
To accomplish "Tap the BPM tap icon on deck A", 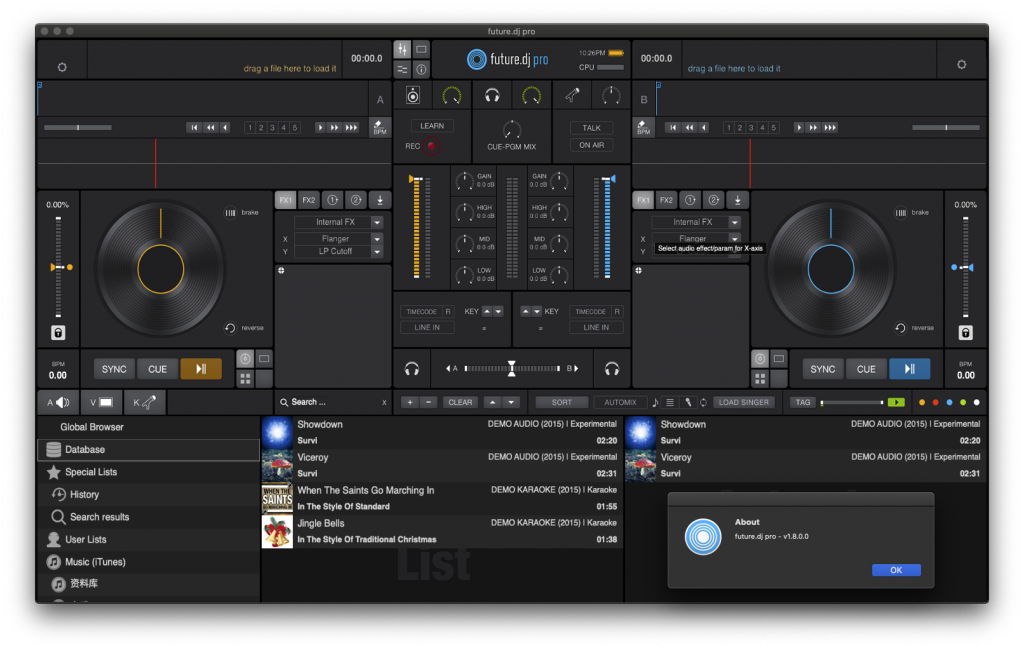I will click(x=380, y=127).
